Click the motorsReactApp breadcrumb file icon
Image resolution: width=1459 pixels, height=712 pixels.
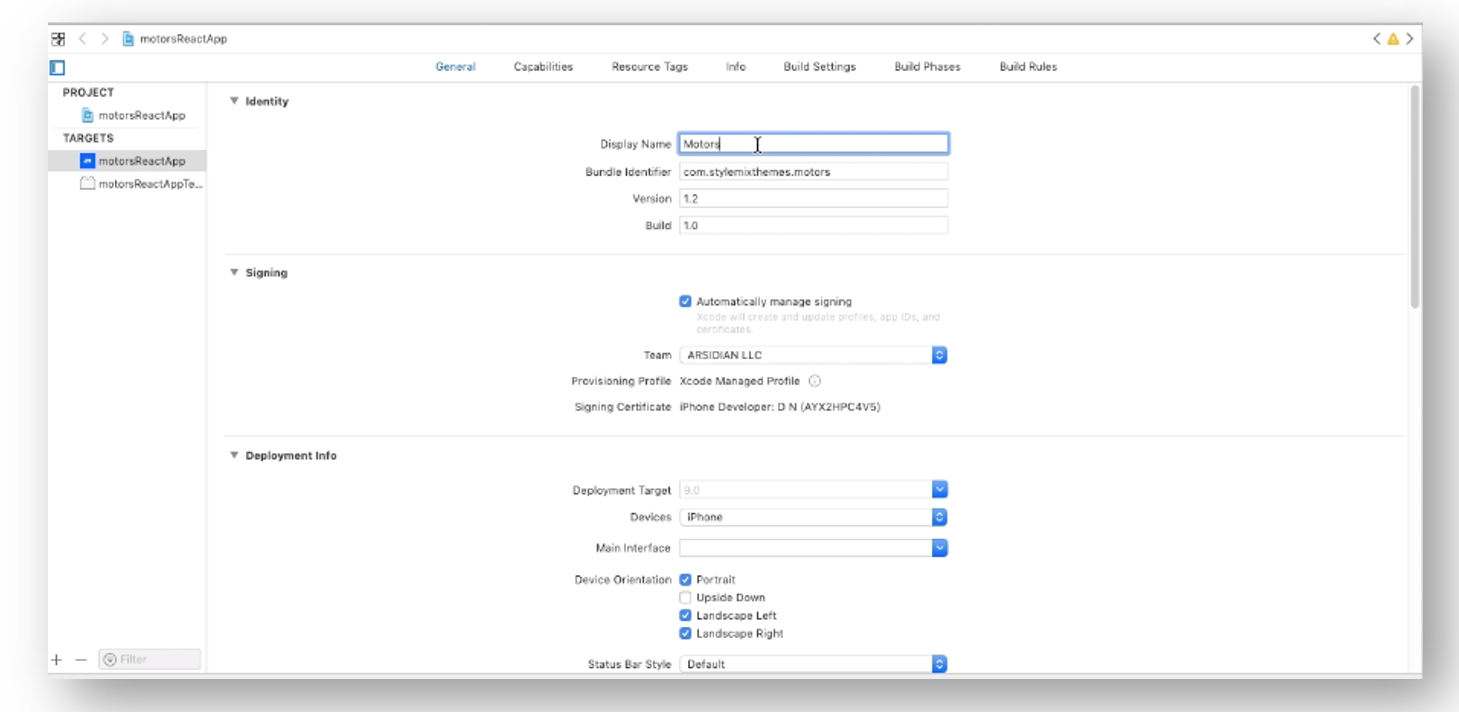coord(128,39)
